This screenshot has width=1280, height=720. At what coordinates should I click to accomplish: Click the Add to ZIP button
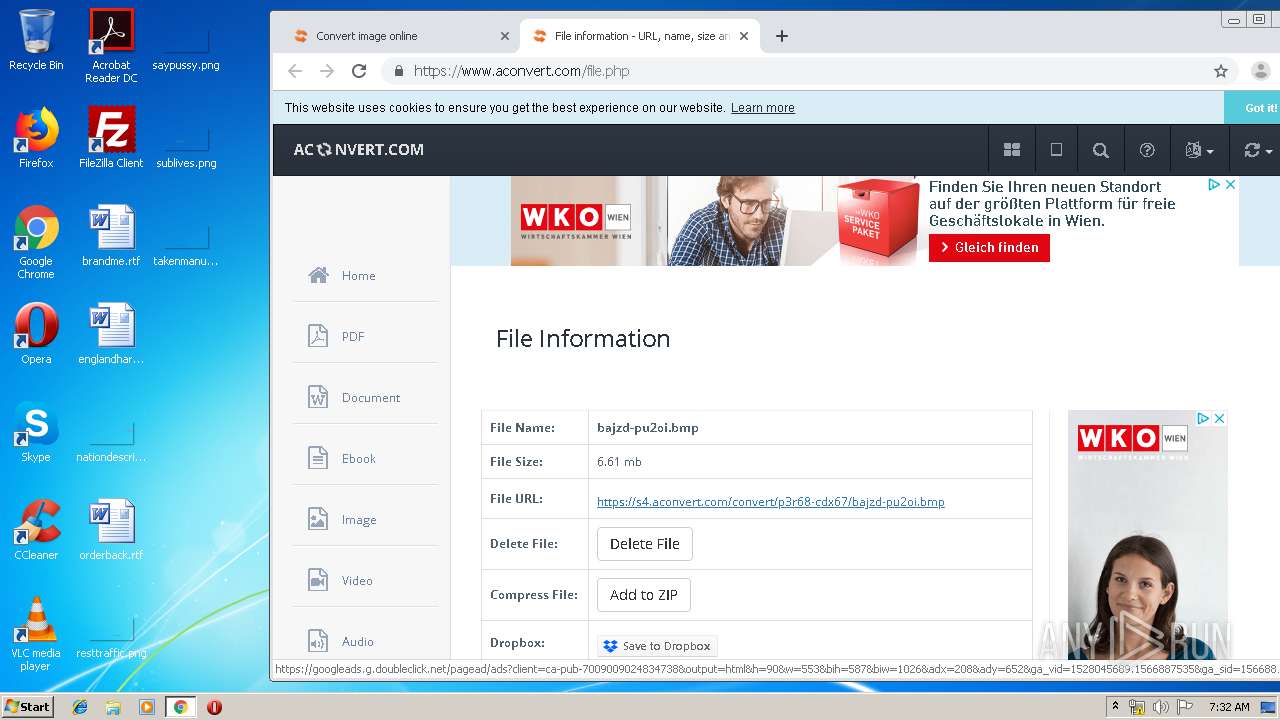[643, 595]
